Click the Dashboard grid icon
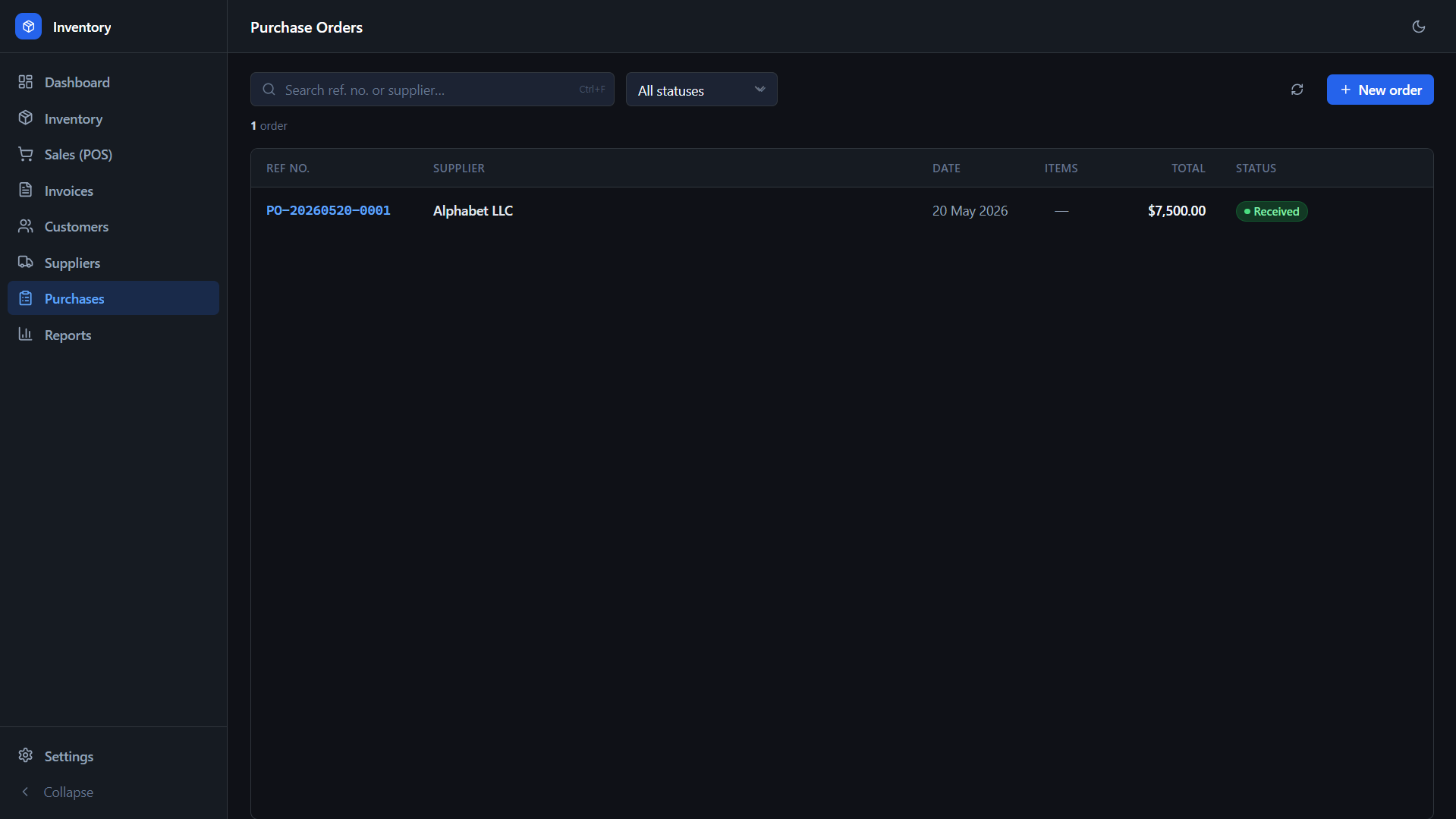The width and height of the screenshot is (1456, 819). [x=26, y=82]
